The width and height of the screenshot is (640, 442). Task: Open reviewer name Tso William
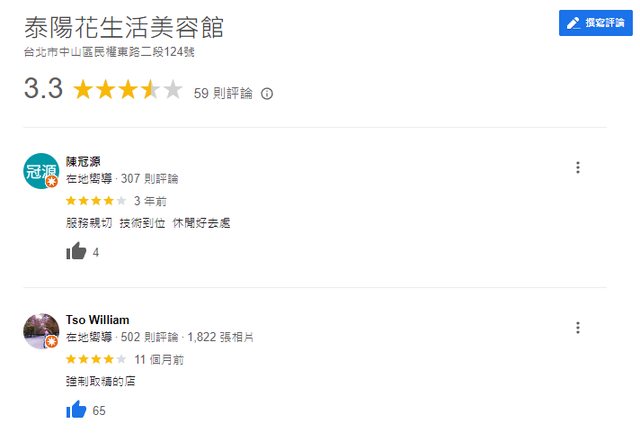point(97,320)
